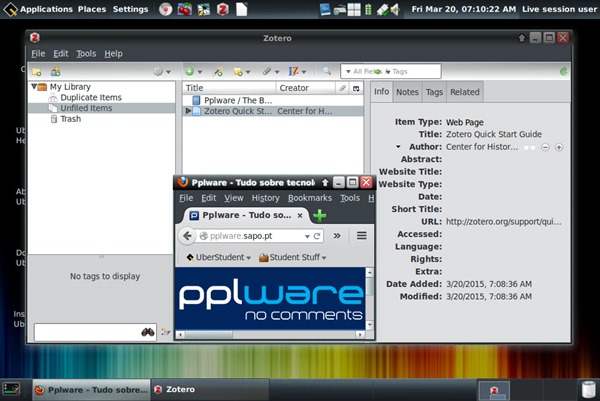Switch to the Related tab
Screen dimensions: 600x401
[465, 92]
